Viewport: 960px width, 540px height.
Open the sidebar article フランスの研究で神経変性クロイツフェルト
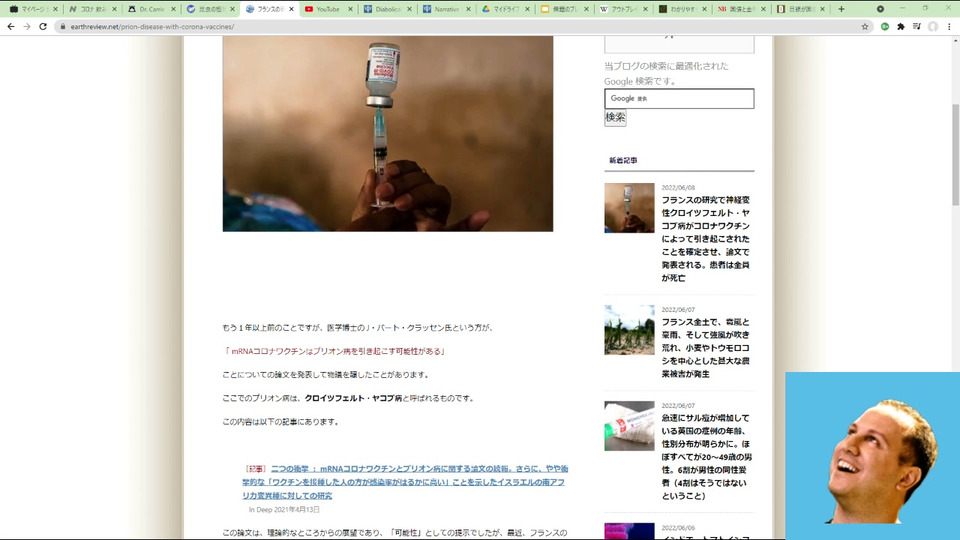[x=705, y=239]
